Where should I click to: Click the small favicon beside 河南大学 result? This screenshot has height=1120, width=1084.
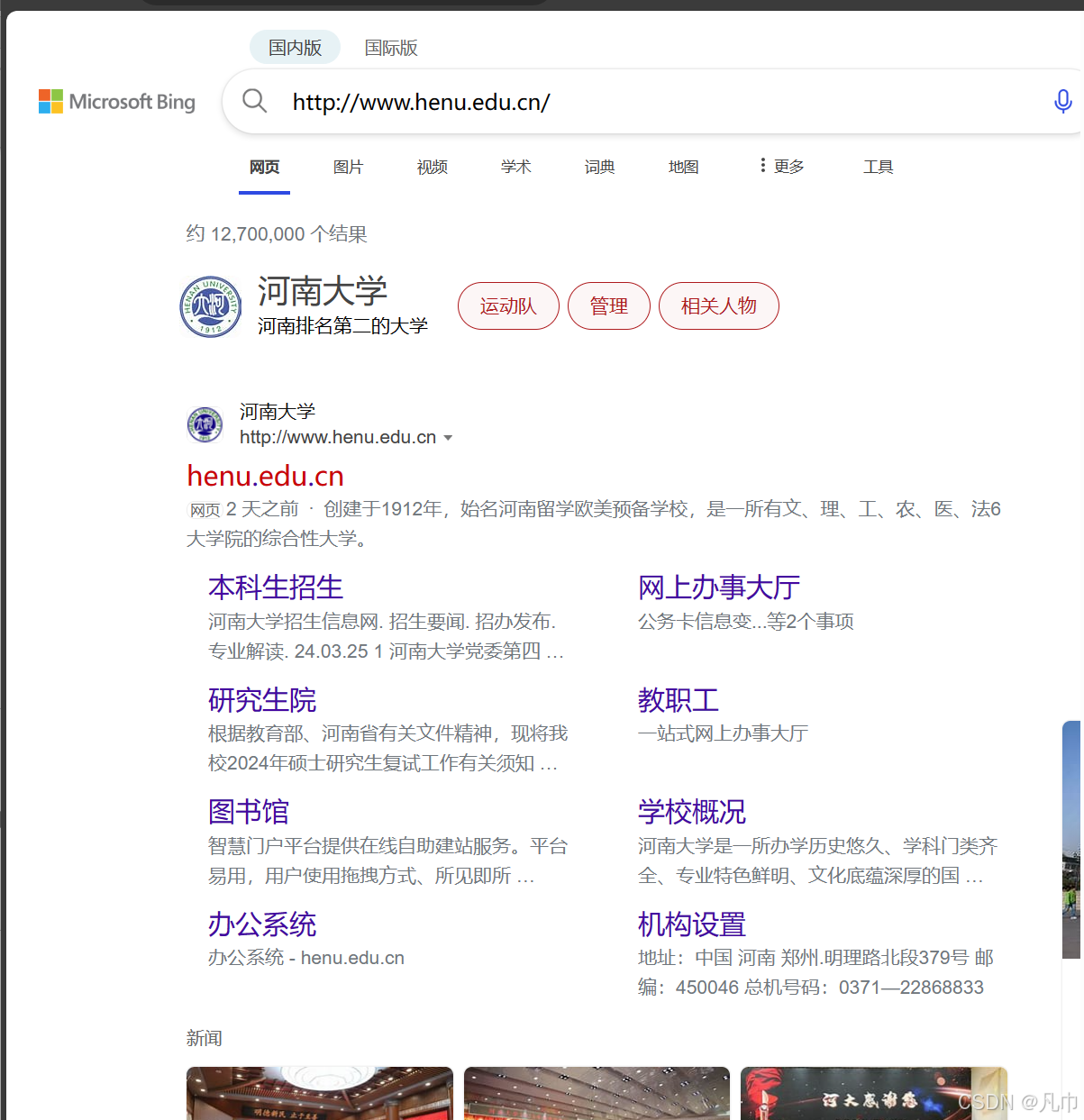pos(205,424)
